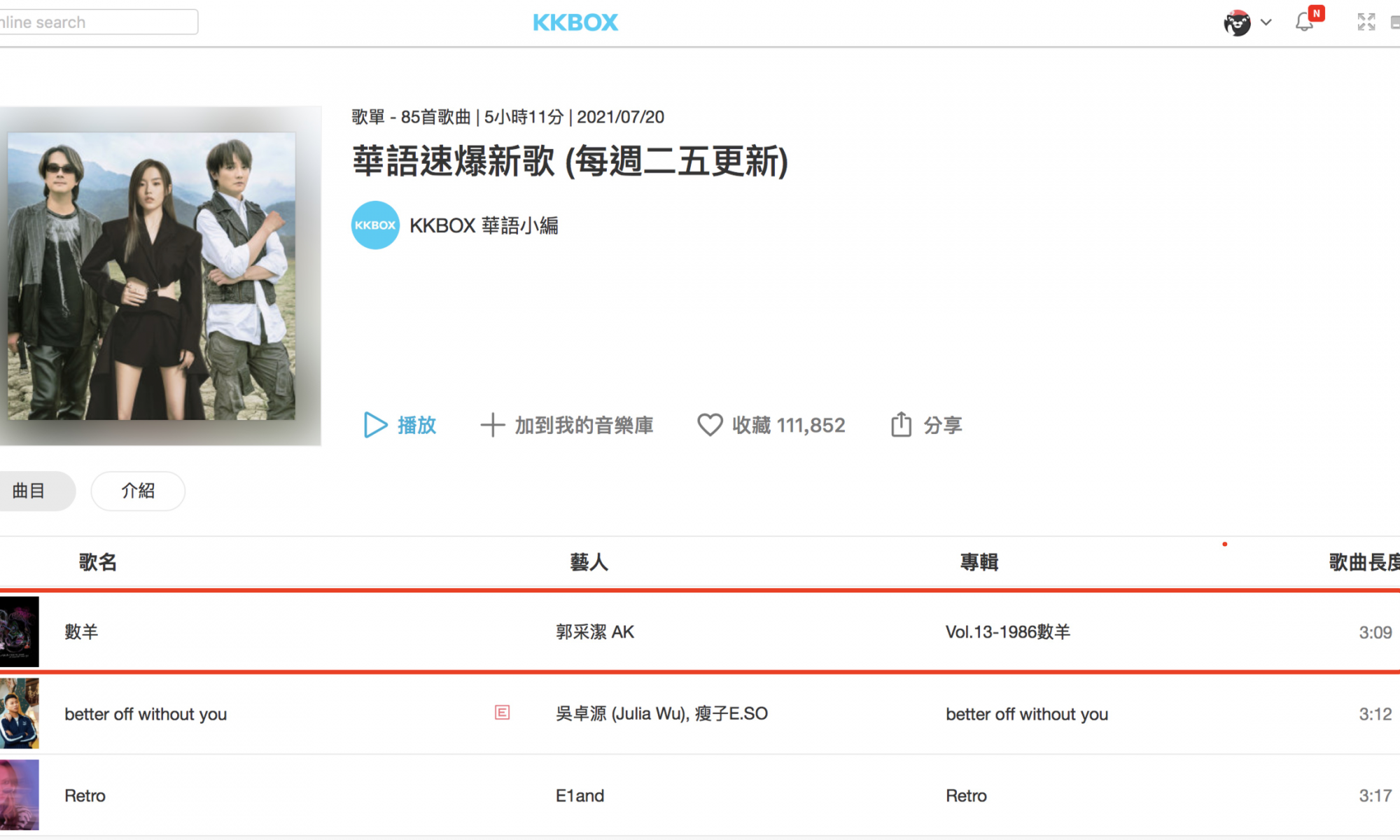Open the KKBOX 華語小編 curator avatar
This screenshot has height=840, width=1400.
coord(375,225)
